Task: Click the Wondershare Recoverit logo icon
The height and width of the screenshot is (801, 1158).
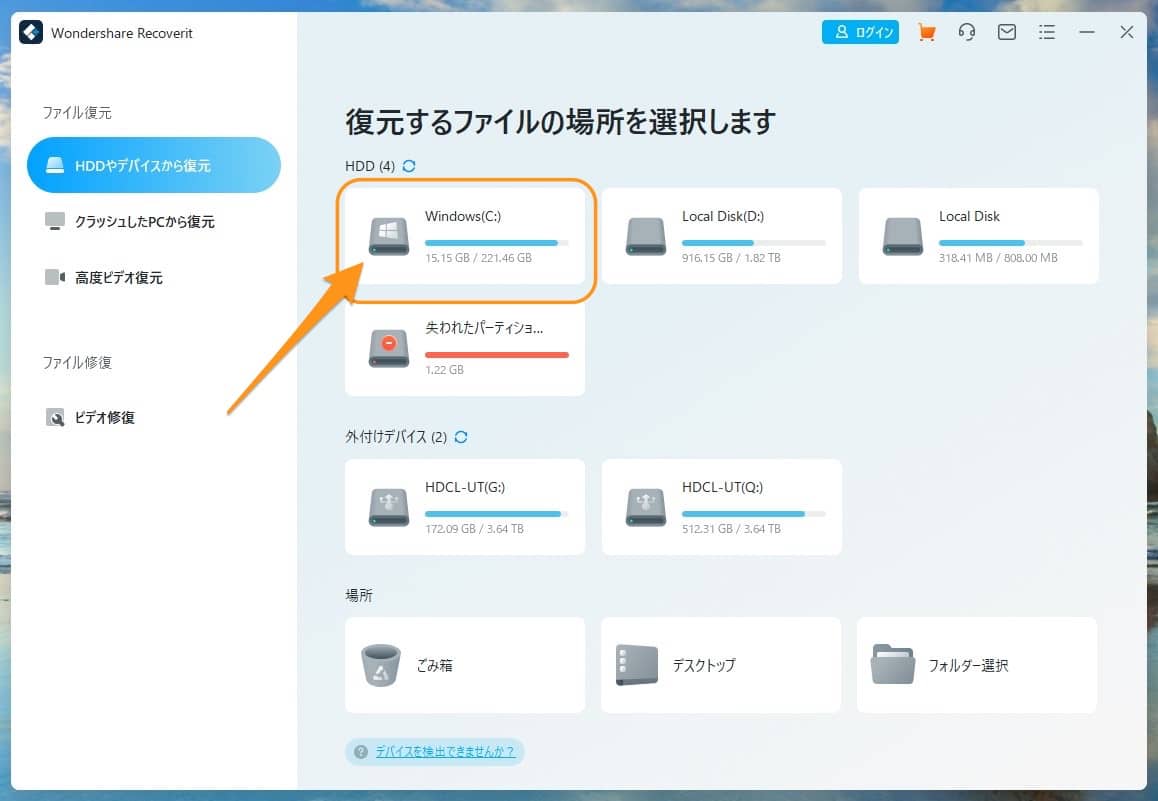Action: tap(31, 33)
